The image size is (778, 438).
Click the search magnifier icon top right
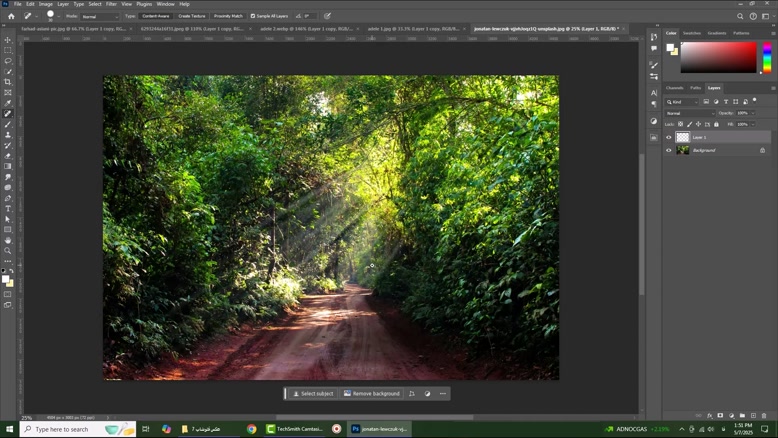point(740,16)
